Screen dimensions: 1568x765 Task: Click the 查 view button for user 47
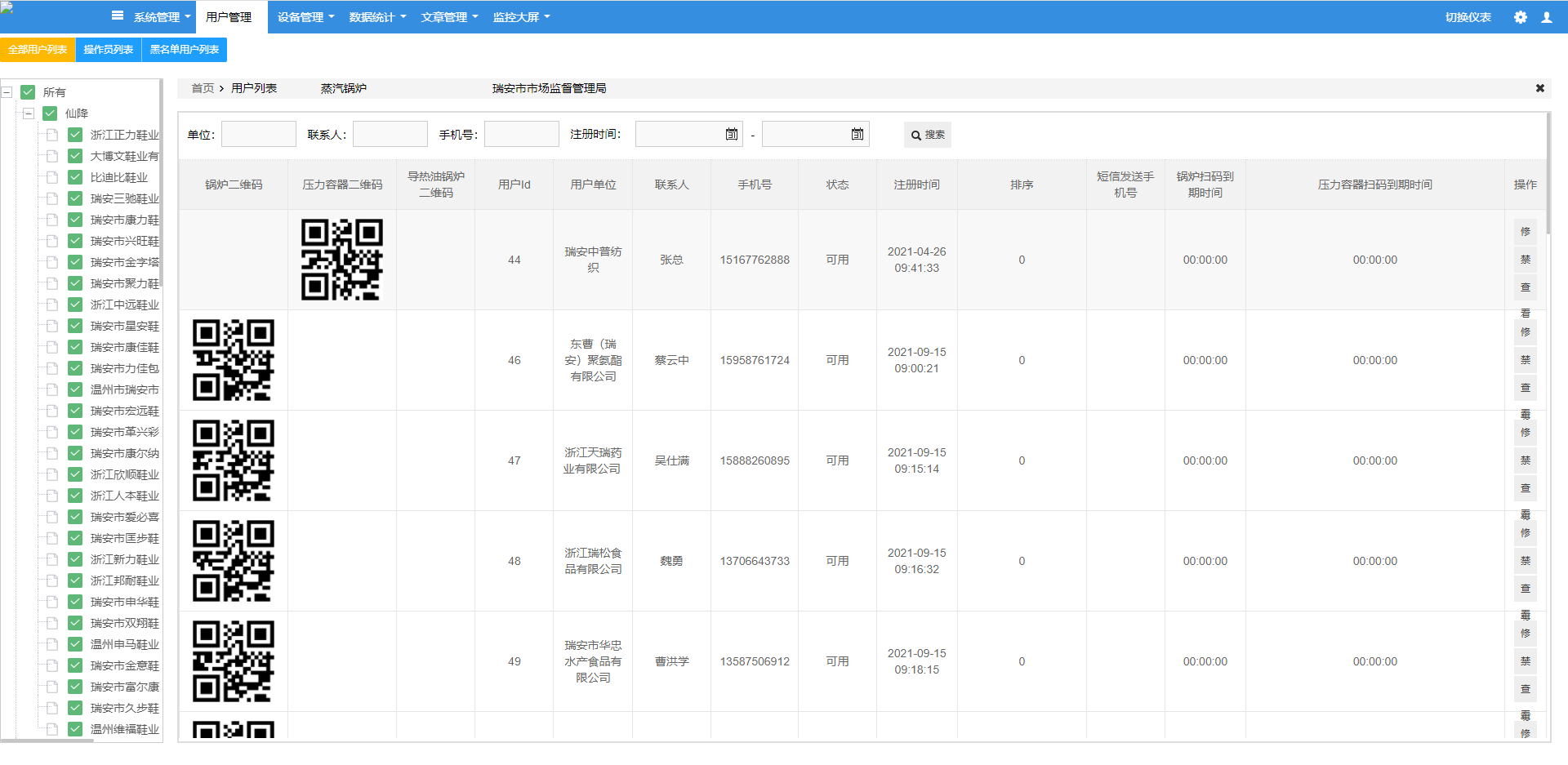pyautogui.click(x=1525, y=488)
